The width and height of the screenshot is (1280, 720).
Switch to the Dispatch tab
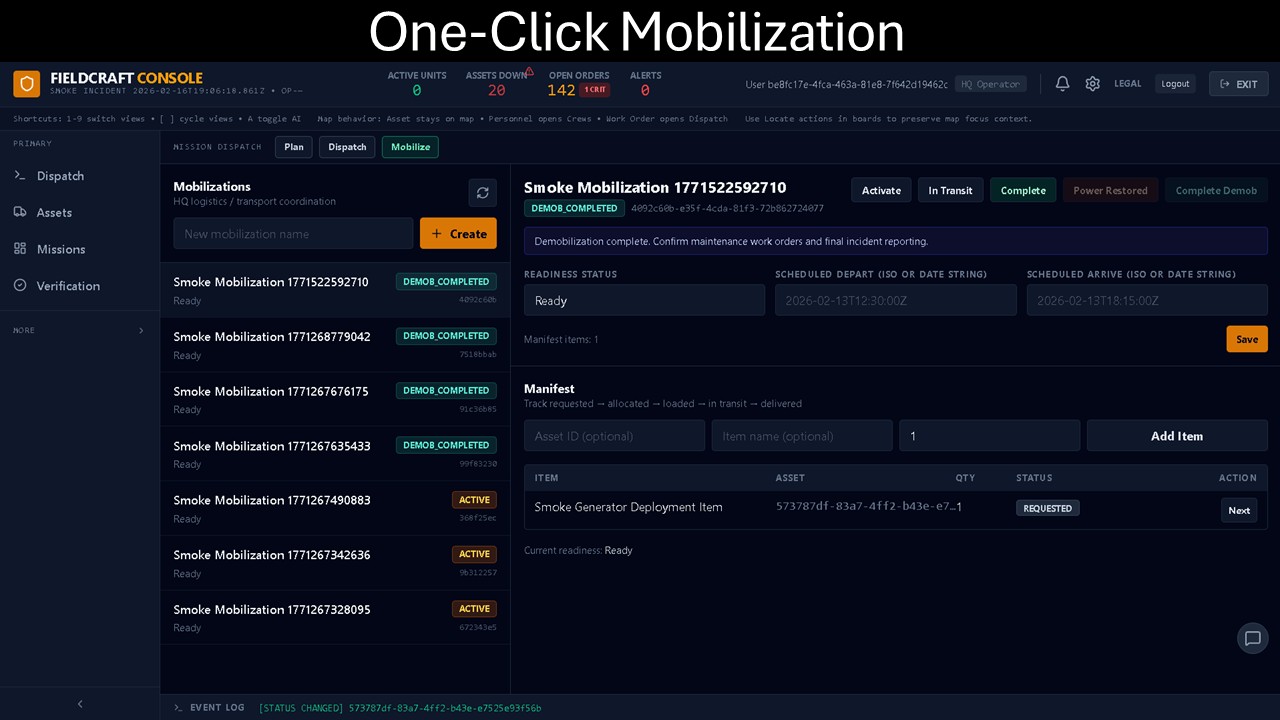(347, 147)
